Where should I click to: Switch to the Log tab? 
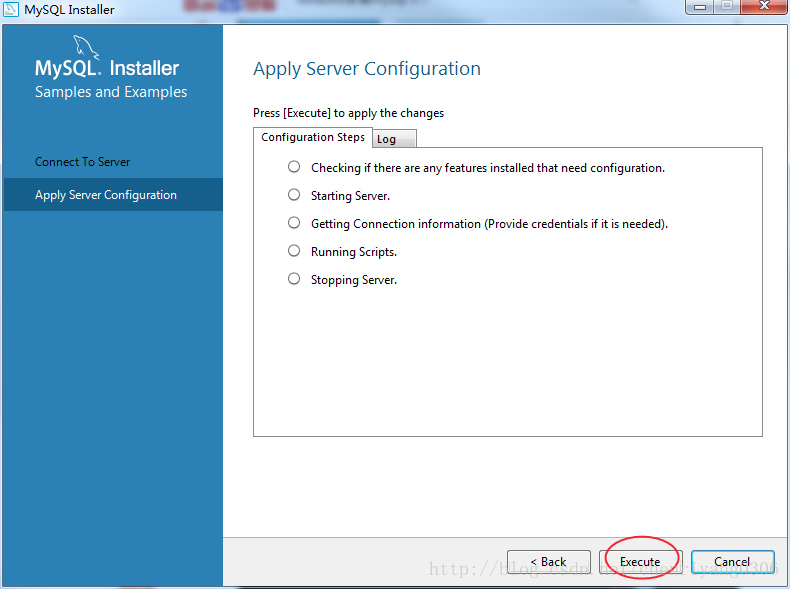(x=394, y=139)
